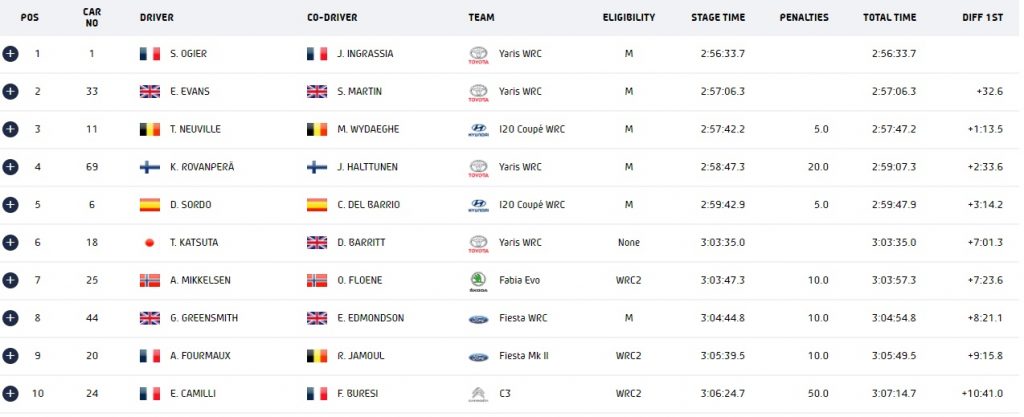This screenshot has width=1024, height=417.
Task: Click Toyota logo in Ogier's row
Action: click(x=479, y=55)
